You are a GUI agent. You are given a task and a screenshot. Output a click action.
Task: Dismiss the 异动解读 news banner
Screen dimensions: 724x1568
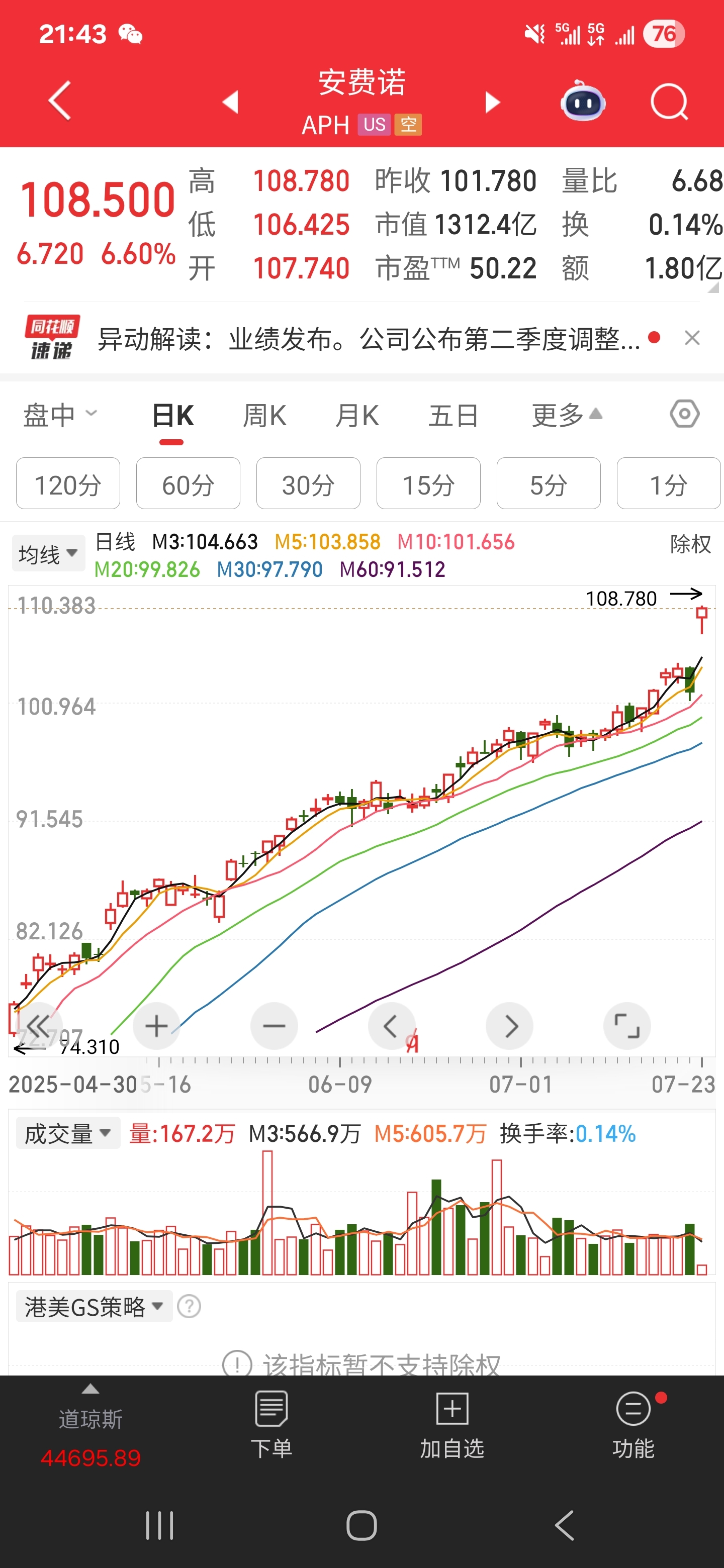[x=692, y=338]
